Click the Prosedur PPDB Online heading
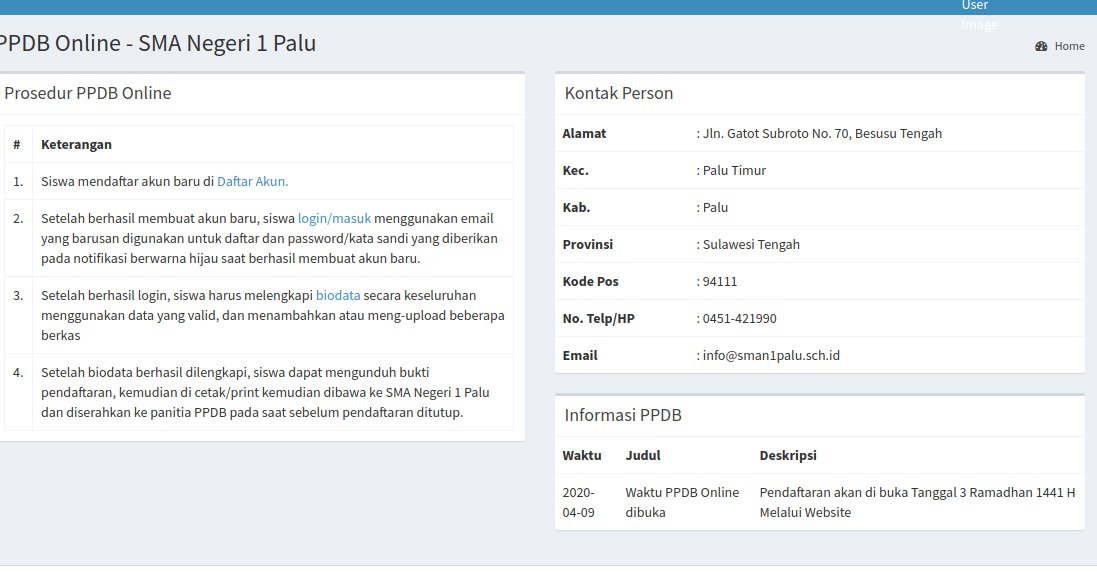This screenshot has width=1097, height=576. point(87,93)
